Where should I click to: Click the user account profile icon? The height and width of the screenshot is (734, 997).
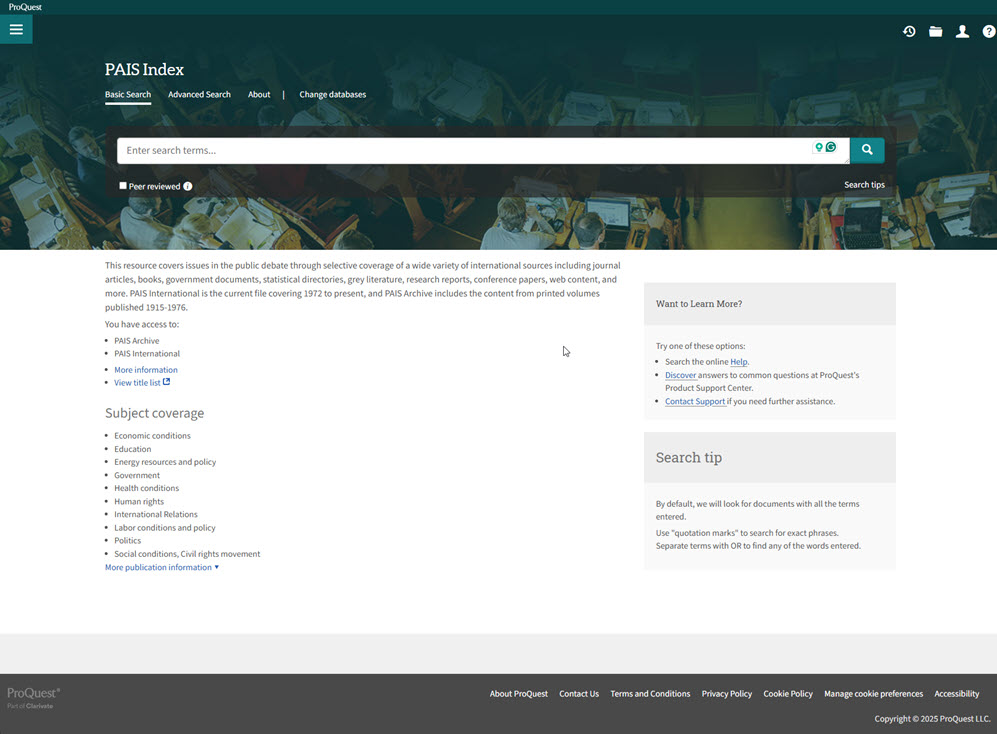coord(962,32)
